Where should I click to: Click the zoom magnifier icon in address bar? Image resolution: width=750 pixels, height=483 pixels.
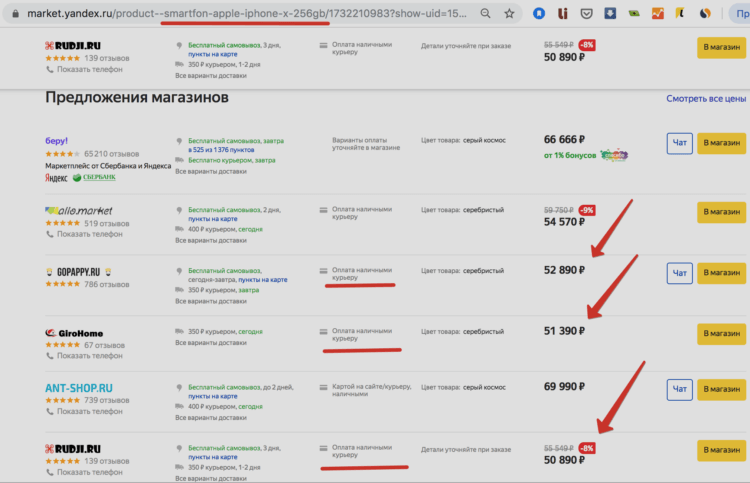point(485,13)
